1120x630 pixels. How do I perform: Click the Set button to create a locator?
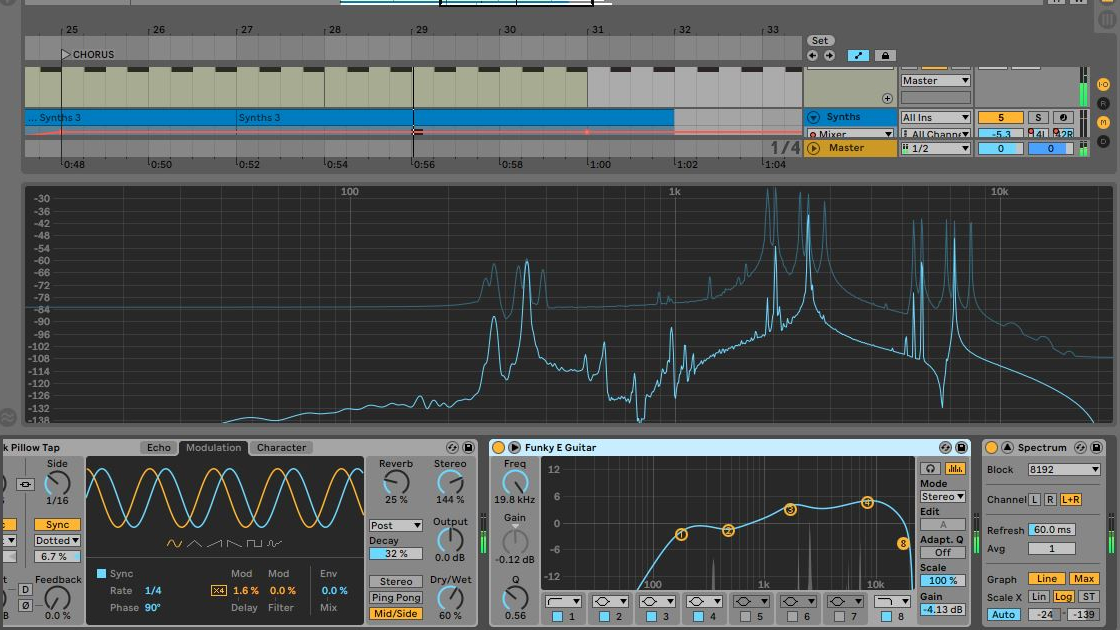click(x=820, y=40)
